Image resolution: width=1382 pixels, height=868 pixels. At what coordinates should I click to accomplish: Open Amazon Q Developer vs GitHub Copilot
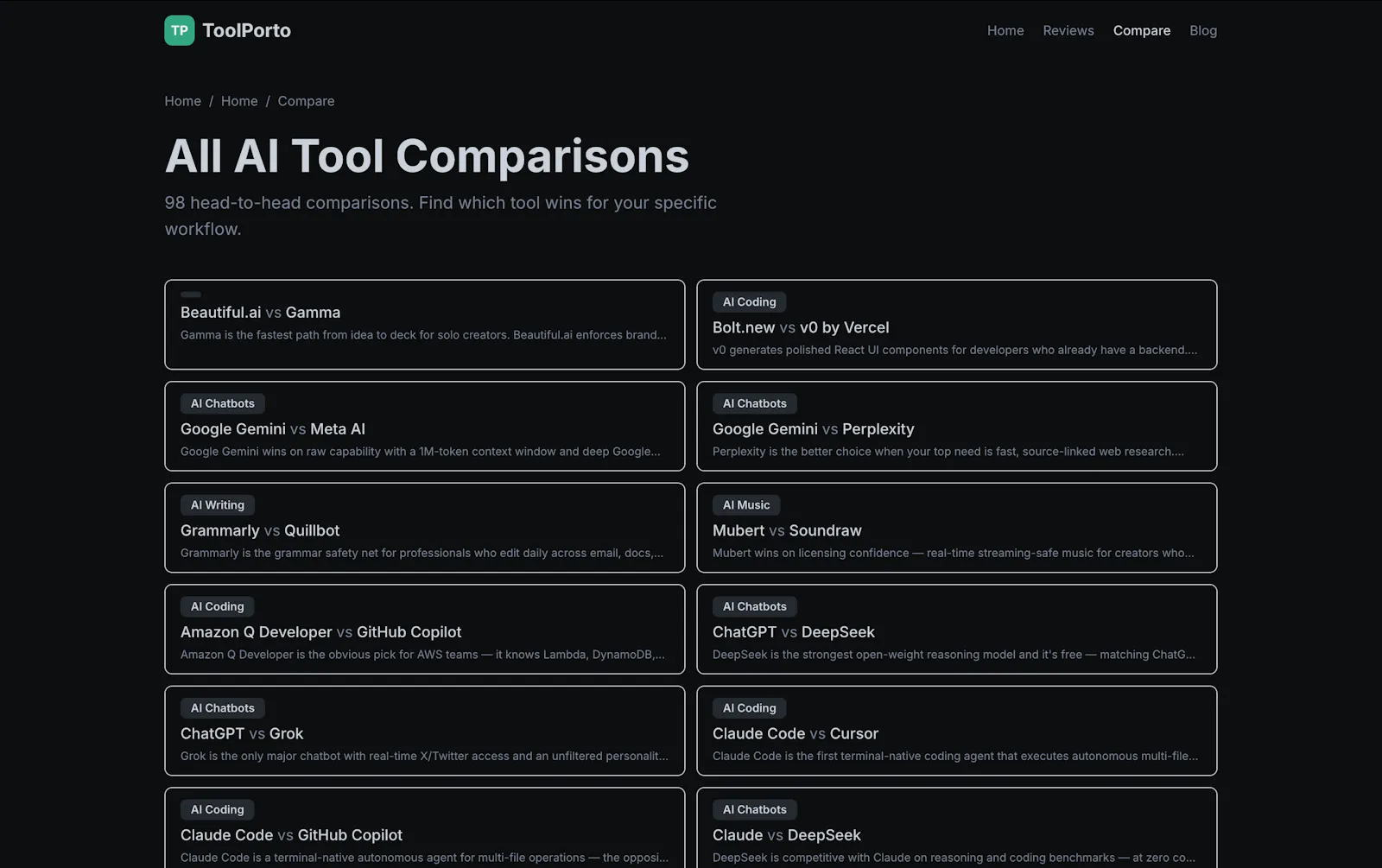click(x=425, y=629)
